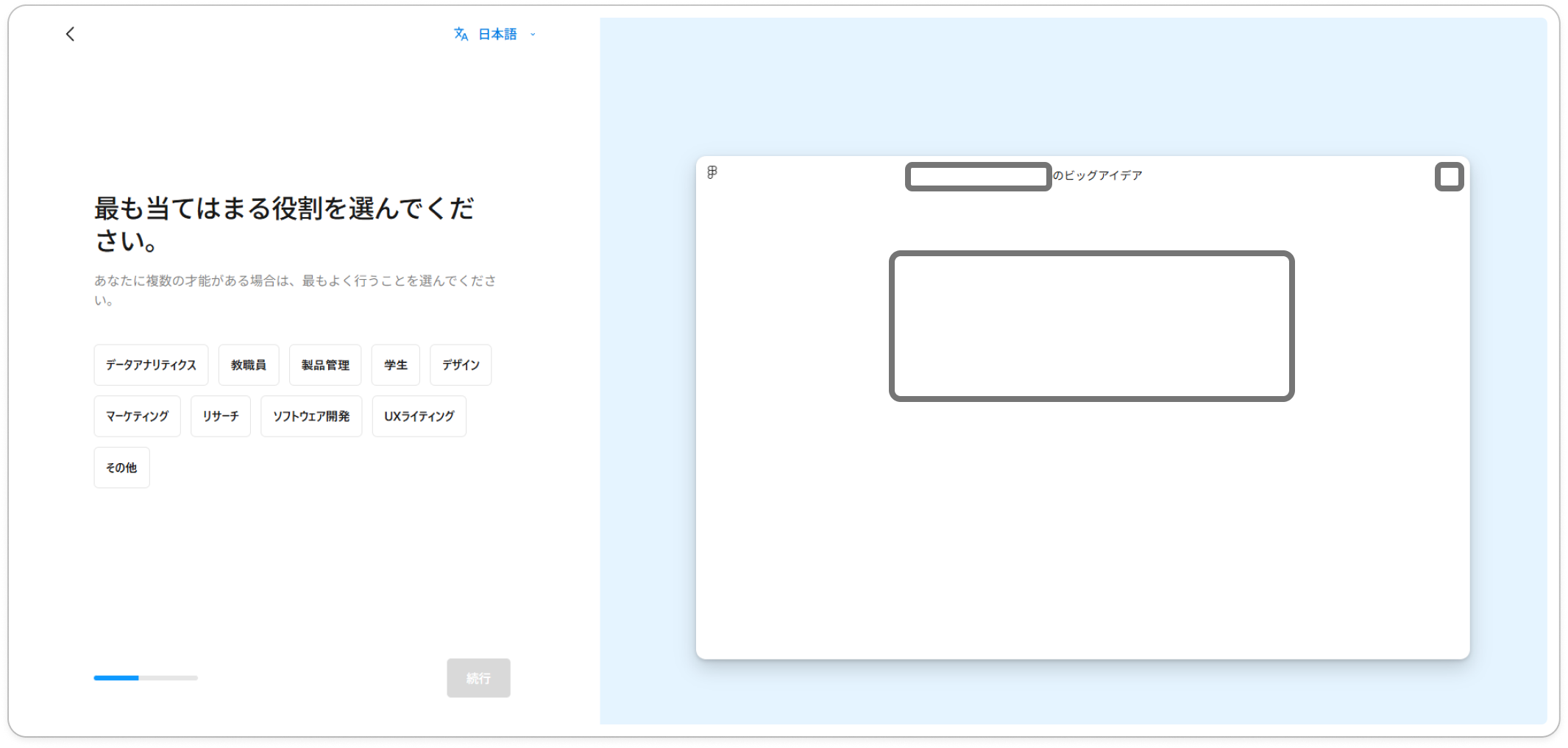1568x748 pixels.
Task: Click the square avatar placeholder in preview
Action: click(x=1449, y=177)
